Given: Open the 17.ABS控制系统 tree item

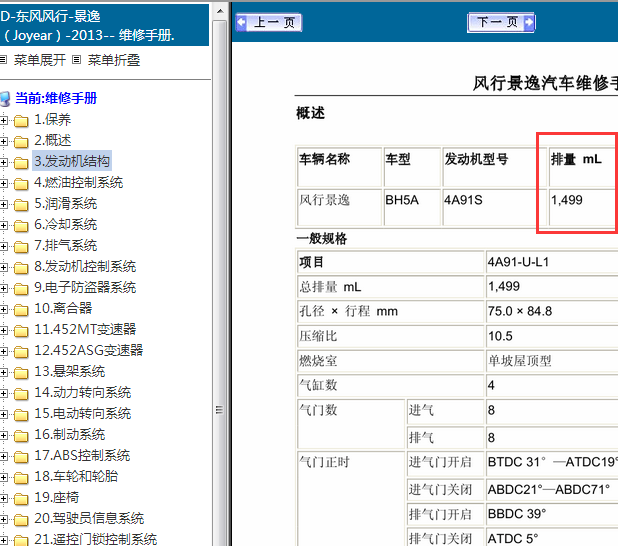Looking at the screenshot, I should [x=82, y=455].
